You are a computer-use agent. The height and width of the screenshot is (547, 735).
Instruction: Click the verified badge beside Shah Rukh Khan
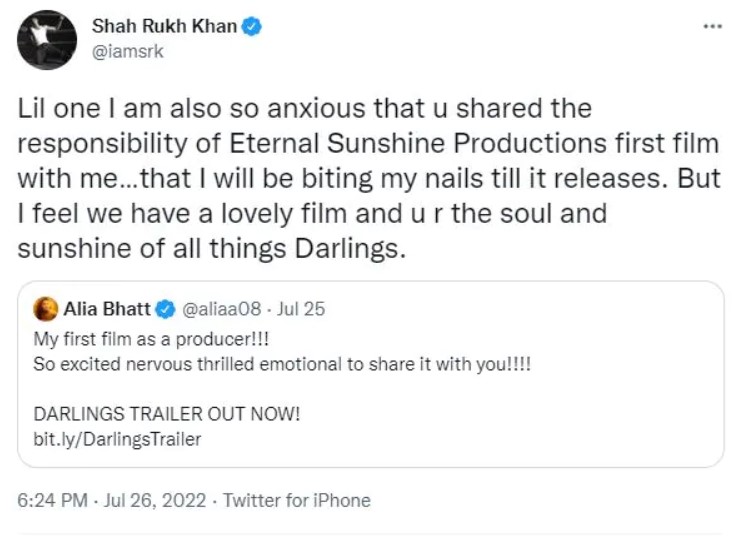253,27
